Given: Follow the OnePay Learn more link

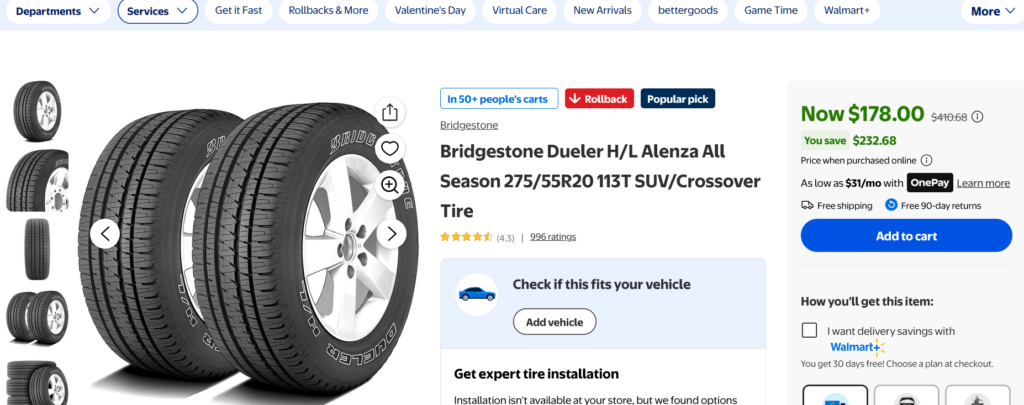Looking at the screenshot, I should (x=983, y=183).
